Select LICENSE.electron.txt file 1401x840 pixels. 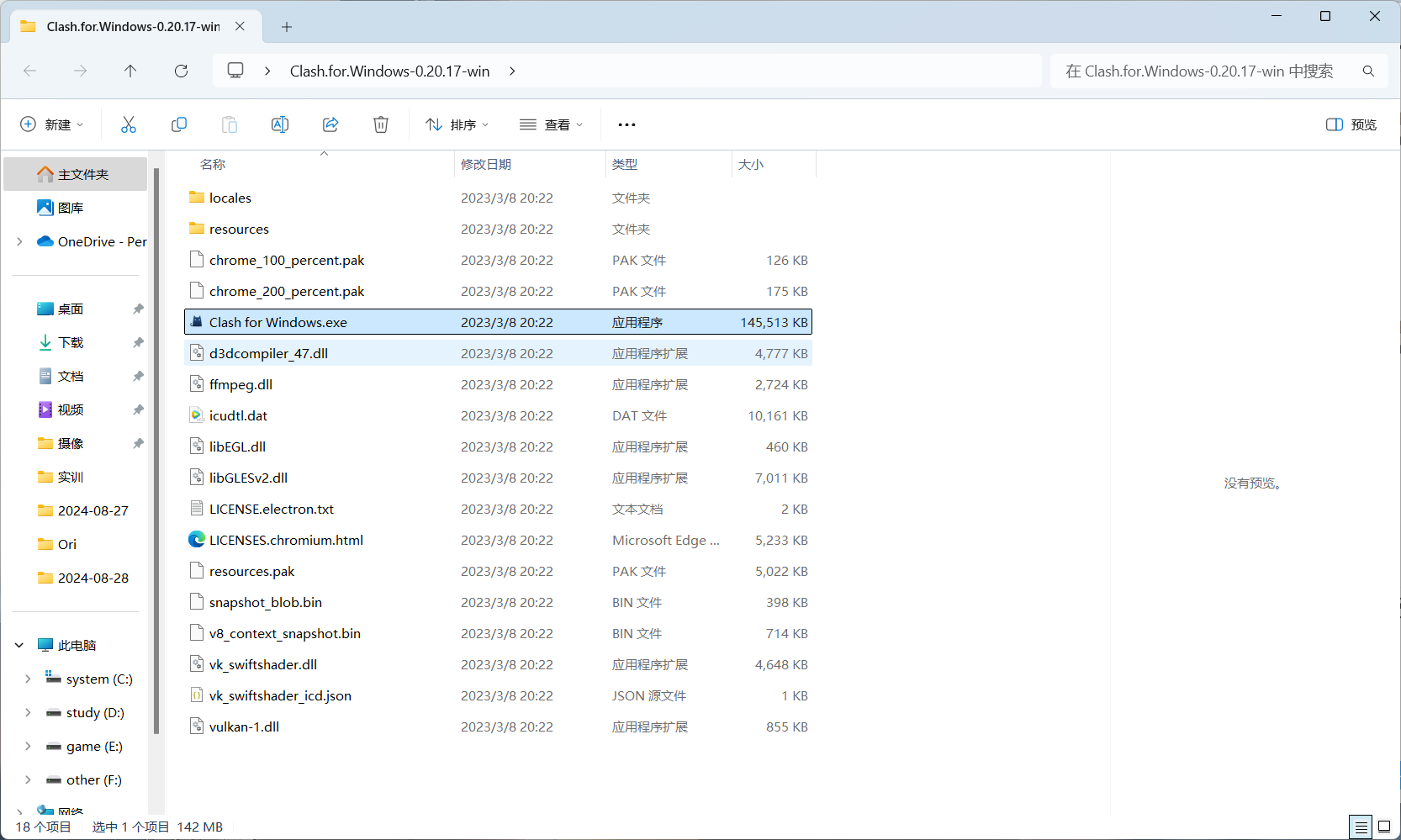coord(498,509)
